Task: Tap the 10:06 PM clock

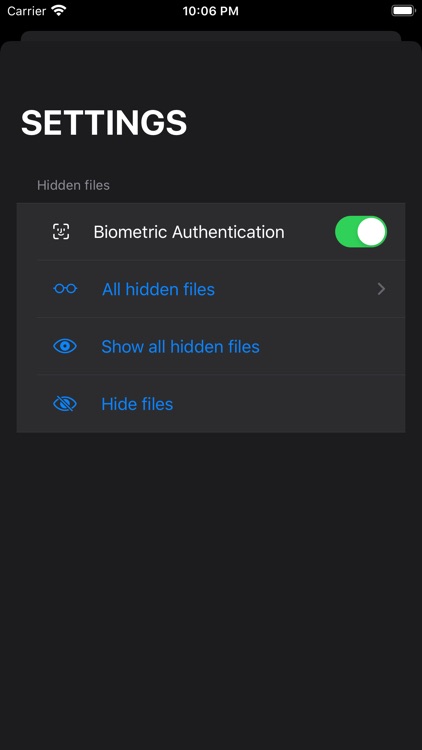Action: [211, 11]
